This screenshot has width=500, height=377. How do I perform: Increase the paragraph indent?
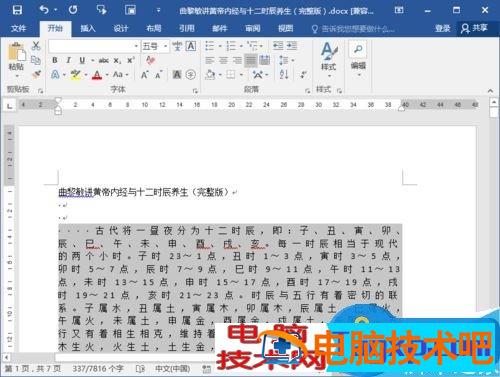point(292,46)
